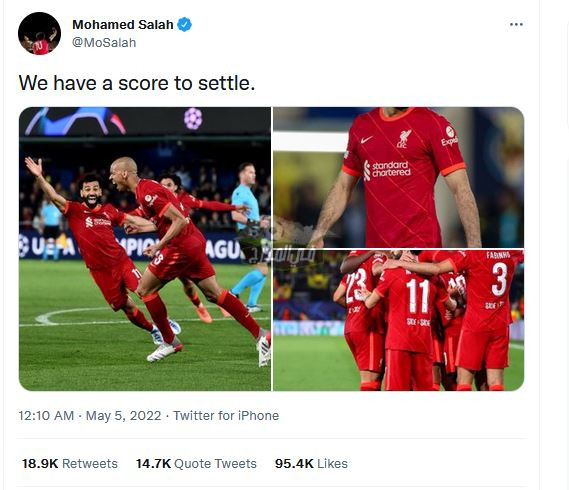Open Mohamed Salah's profile avatar

point(40,33)
